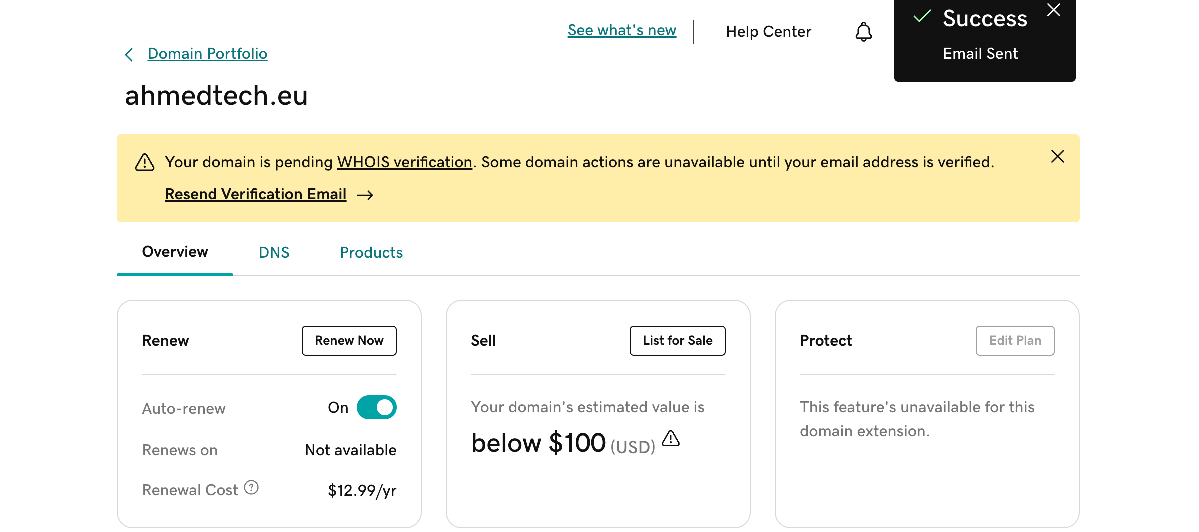Follow the WHOIS verification link
The width and height of the screenshot is (1199, 532).
[404, 162]
